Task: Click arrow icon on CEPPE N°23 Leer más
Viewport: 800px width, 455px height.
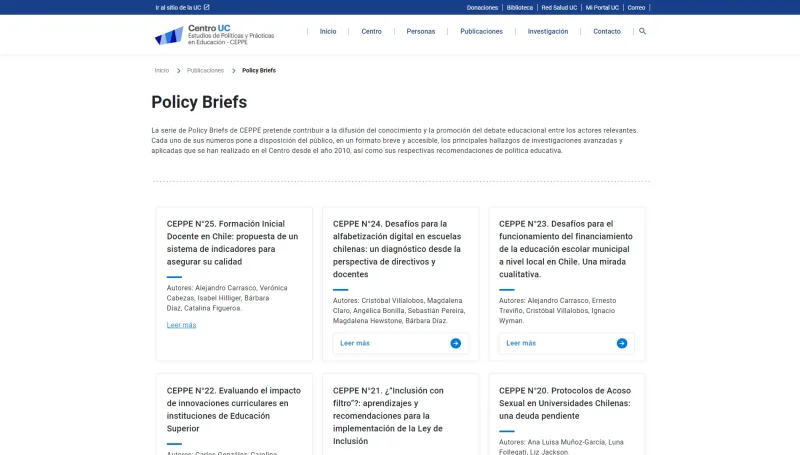Action: 621,343
